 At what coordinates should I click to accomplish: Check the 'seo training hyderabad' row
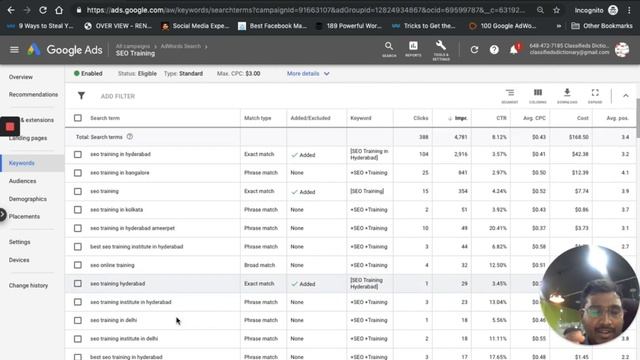tap(78, 283)
